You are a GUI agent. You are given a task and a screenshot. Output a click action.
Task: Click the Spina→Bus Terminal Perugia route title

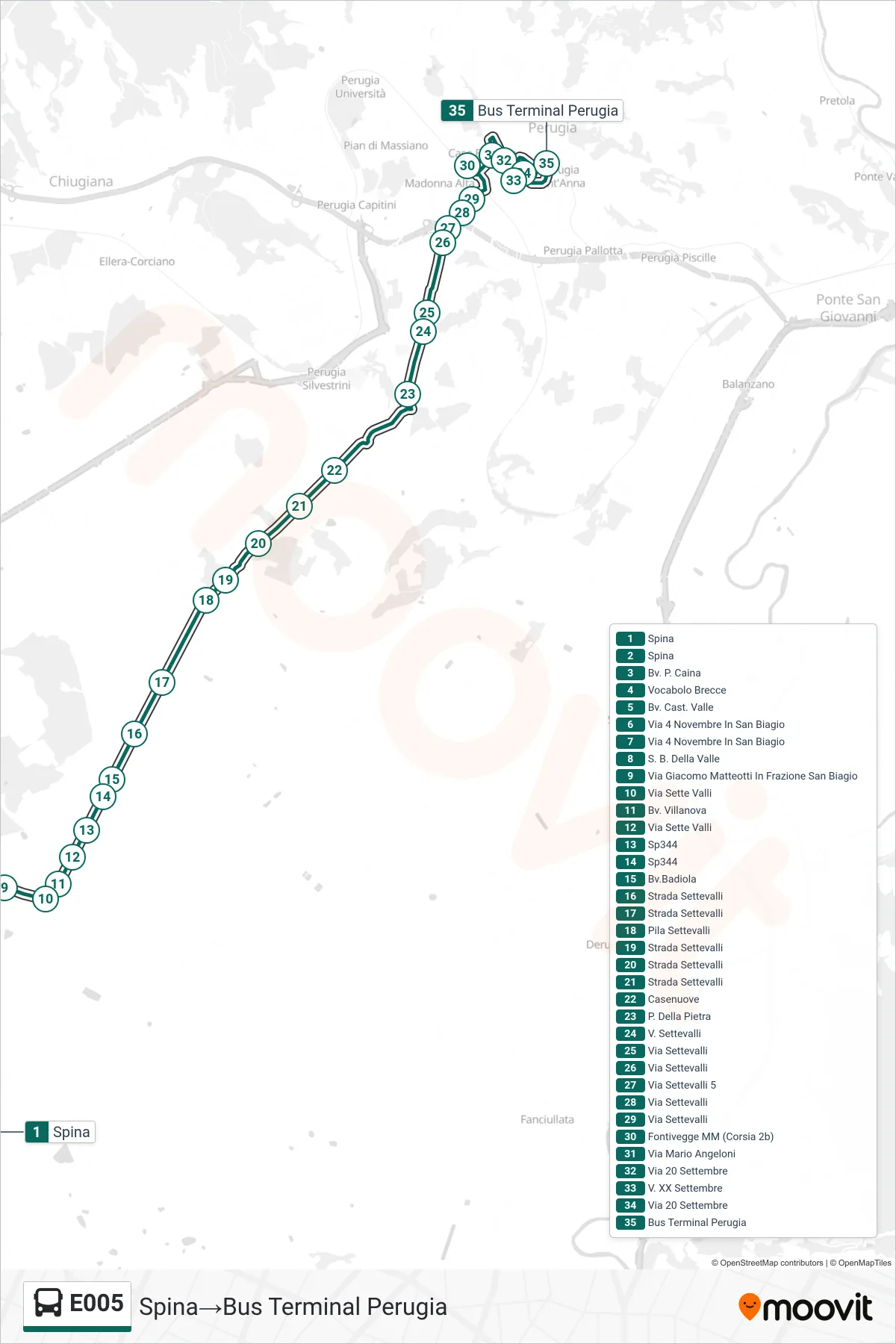[293, 1307]
